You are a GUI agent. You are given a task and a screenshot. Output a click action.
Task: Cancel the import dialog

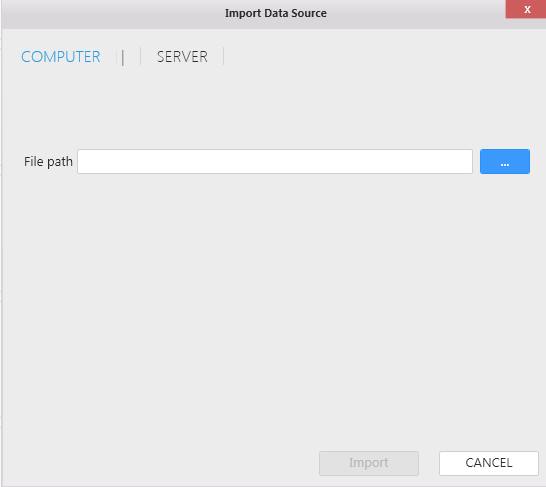point(489,463)
